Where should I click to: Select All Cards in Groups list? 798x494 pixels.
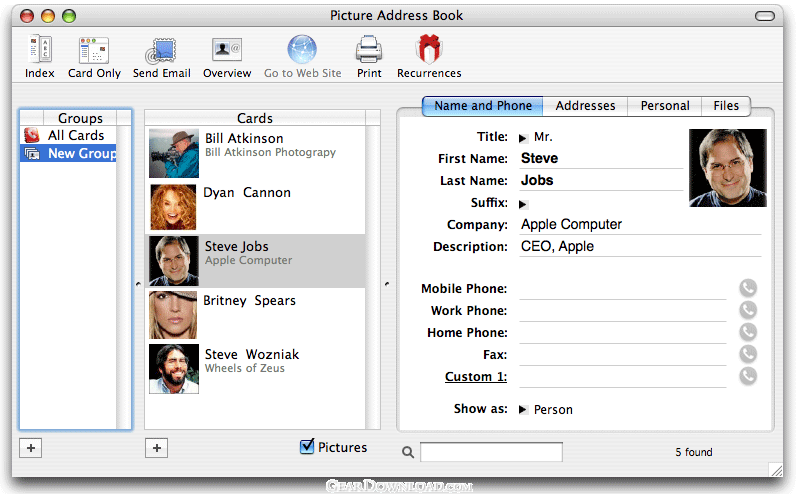click(x=69, y=135)
